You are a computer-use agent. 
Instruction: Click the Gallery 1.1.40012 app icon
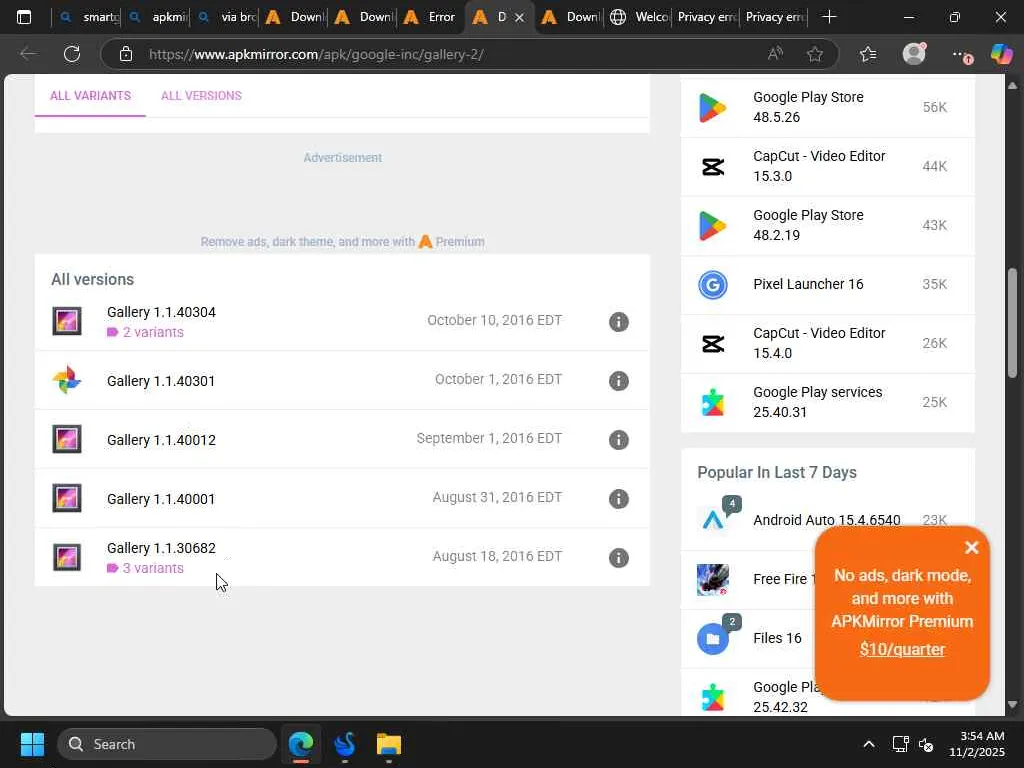pyautogui.click(x=67, y=440)
